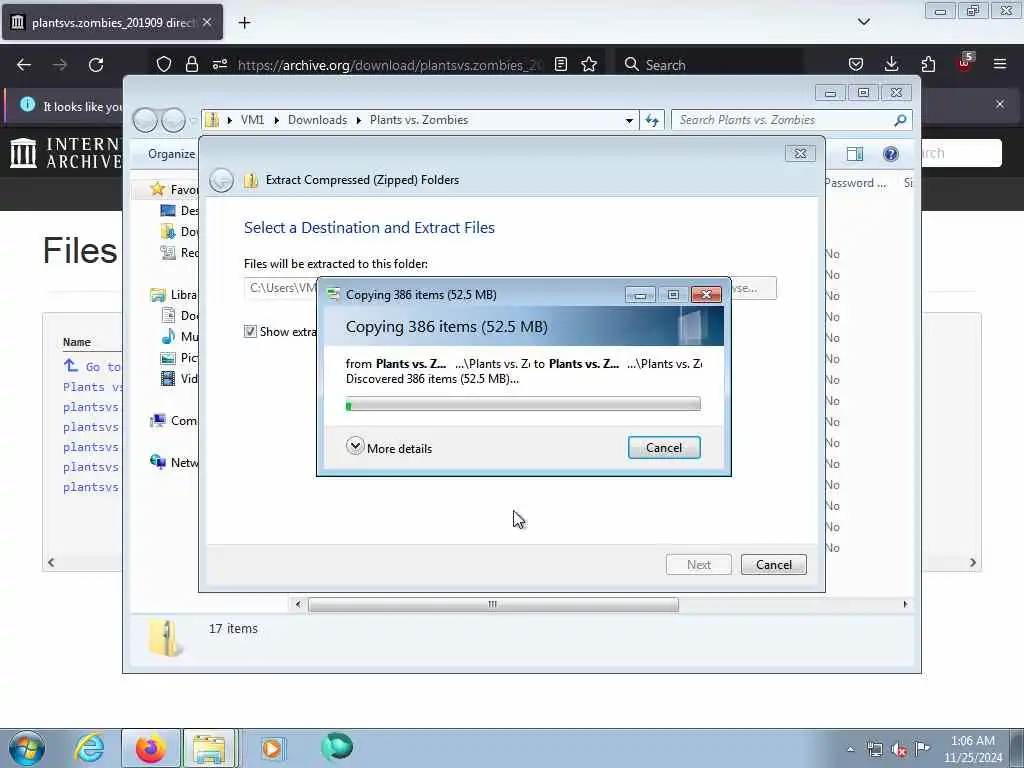Click the Explorer back navigation button
Viewport: 1024px width, 768px height.
click(145, 120)
